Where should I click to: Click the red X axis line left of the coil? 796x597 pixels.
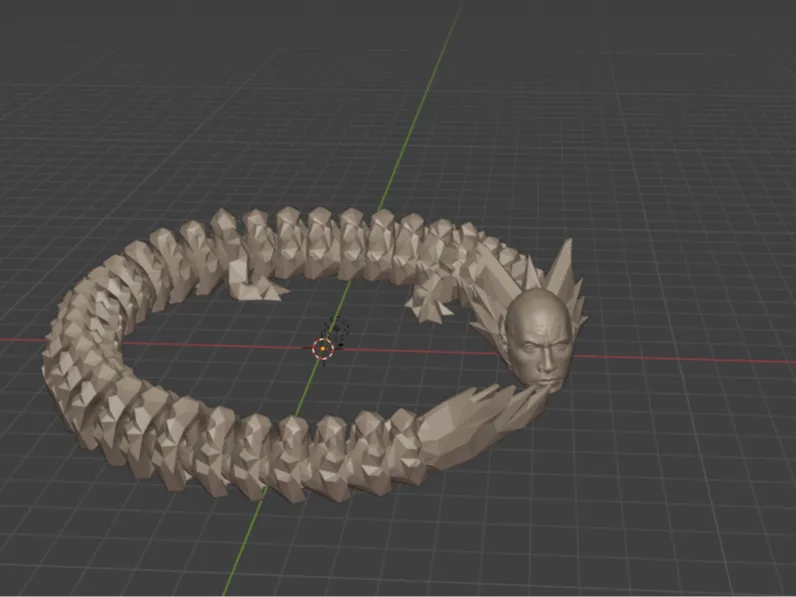pyautogui.click(x=20, y=340)
